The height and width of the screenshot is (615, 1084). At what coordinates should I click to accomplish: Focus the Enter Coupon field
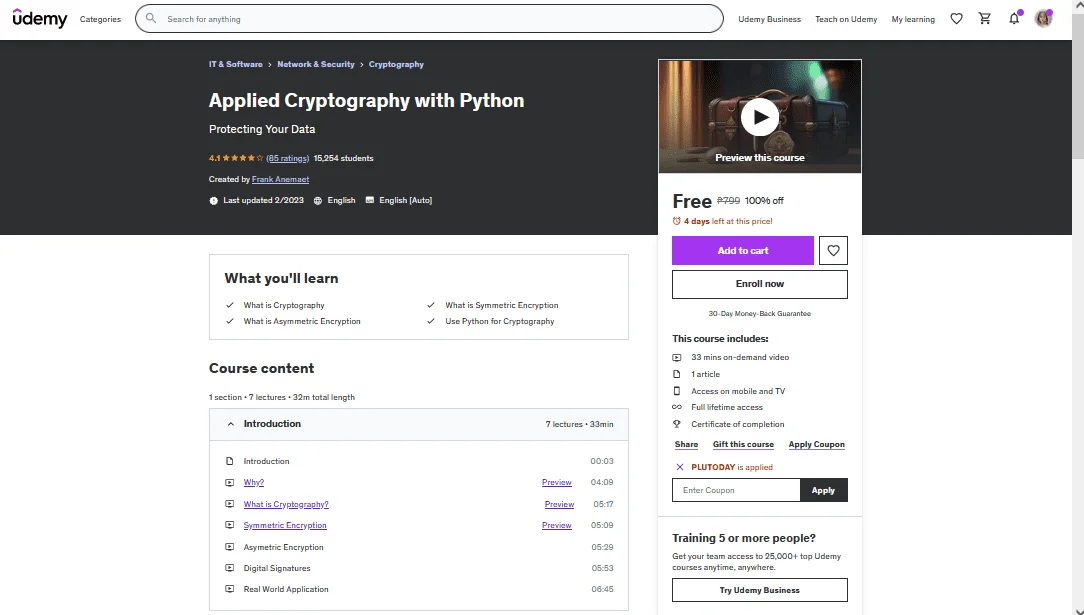736,490
